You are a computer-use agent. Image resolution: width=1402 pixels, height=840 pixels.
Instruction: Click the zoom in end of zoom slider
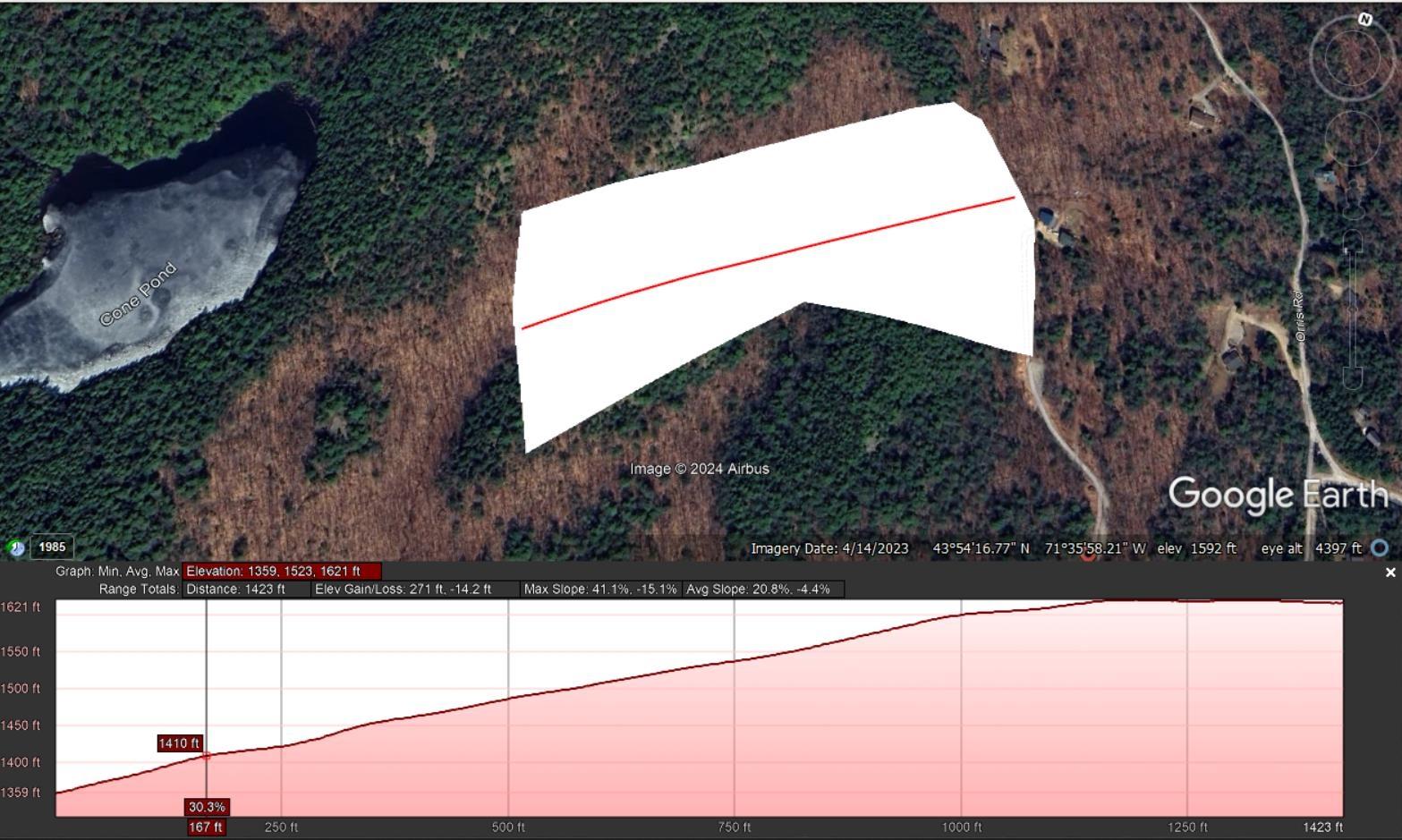[x=1354, y=242]
